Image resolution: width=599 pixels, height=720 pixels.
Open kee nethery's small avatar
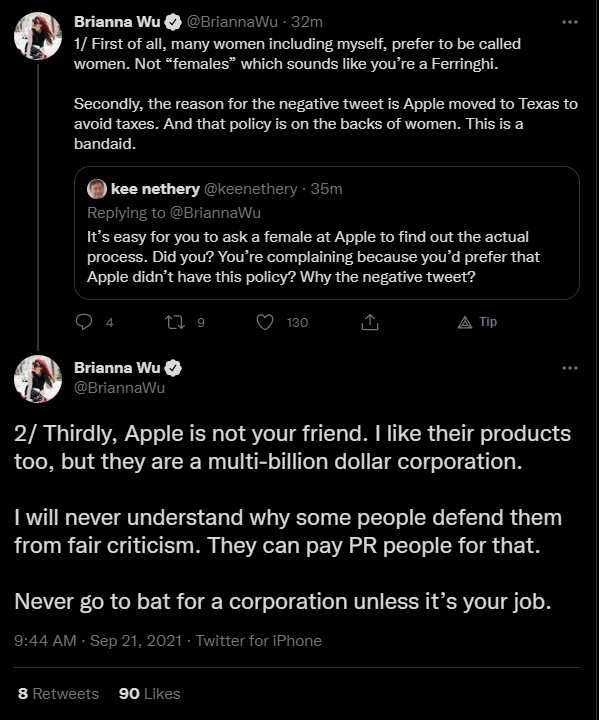[96, 189]
